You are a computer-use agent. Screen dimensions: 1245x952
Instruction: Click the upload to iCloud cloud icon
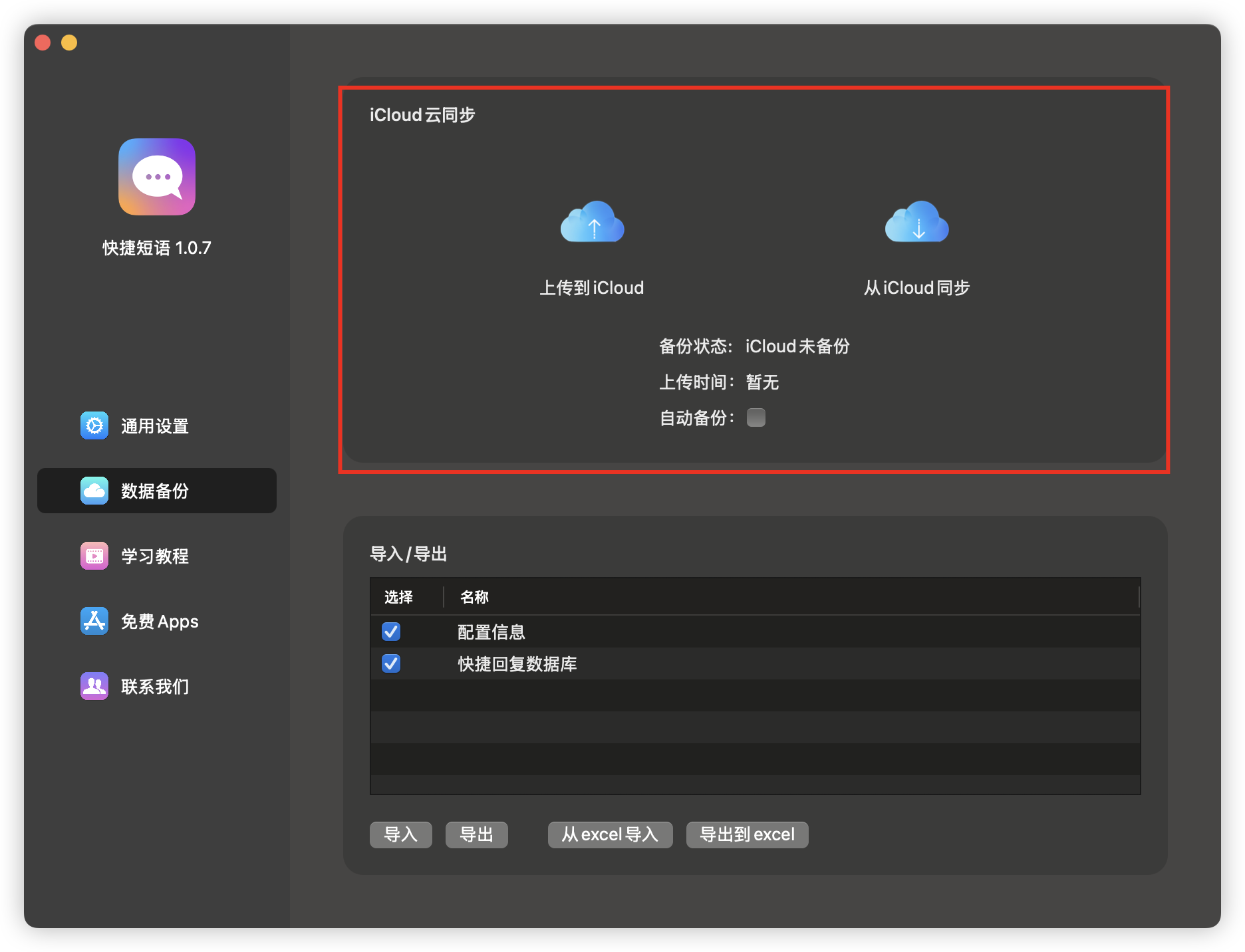[592, 223]
